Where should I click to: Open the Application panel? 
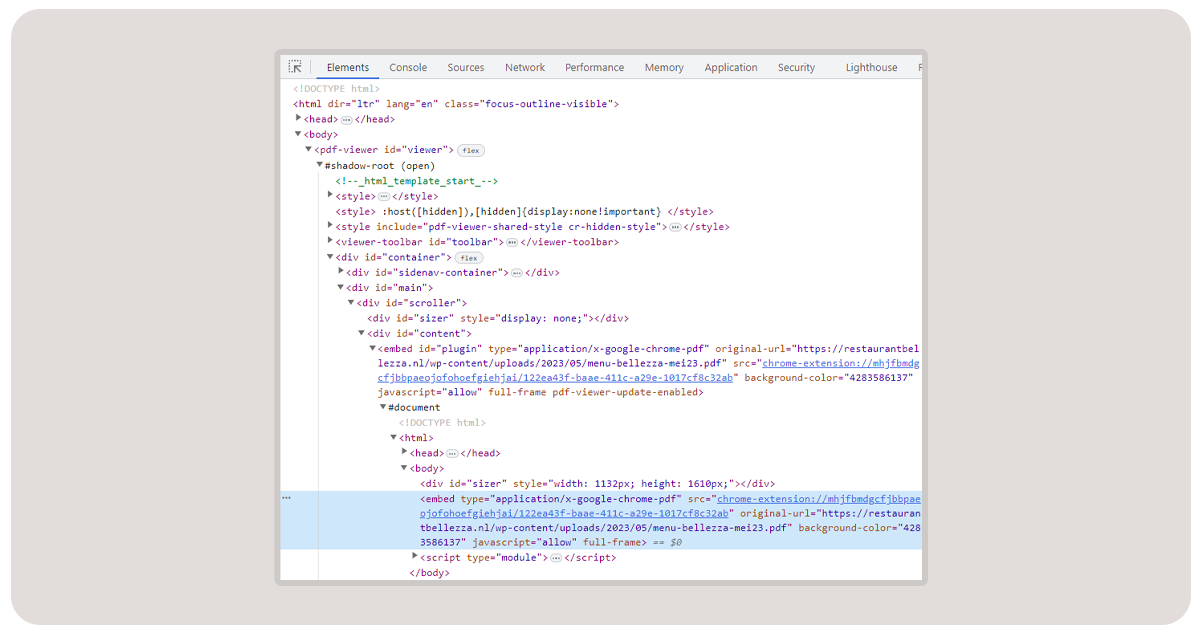pos(731,67)
